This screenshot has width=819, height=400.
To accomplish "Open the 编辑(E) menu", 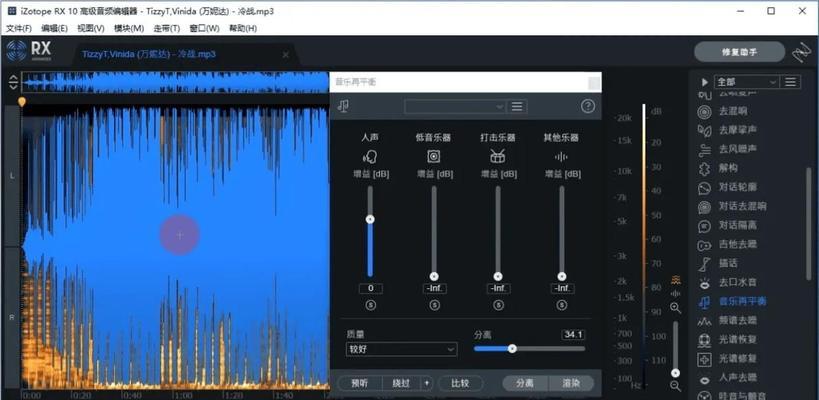I will (54, 28).
